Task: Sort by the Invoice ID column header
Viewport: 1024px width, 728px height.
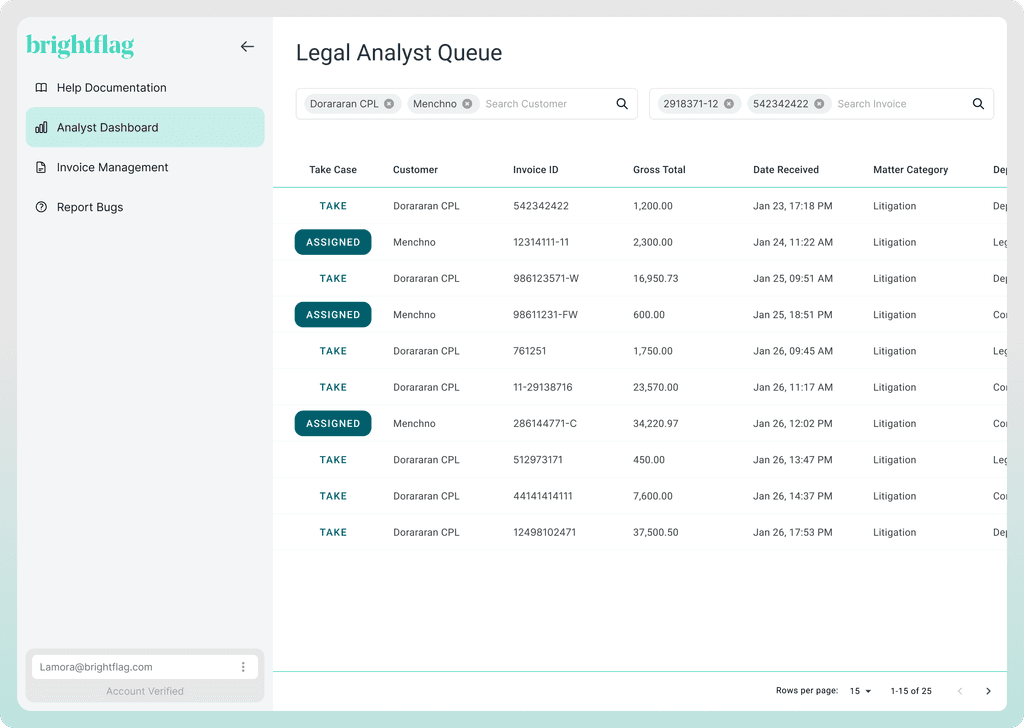Action: click(x=536, y=170)
